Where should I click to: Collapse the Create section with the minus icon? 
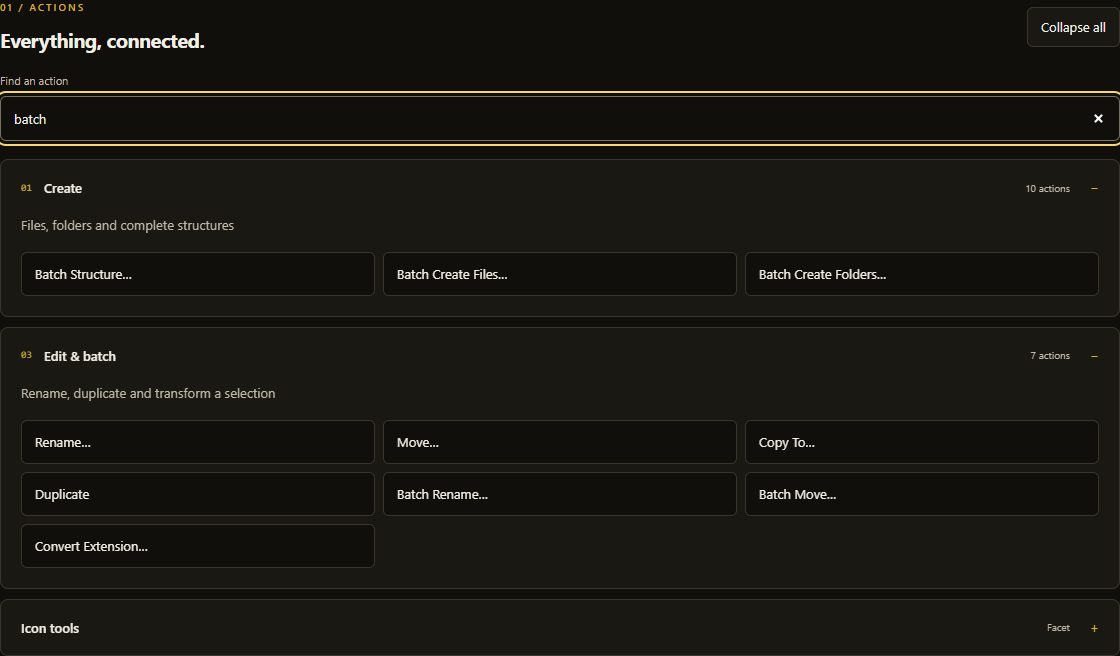pyautogui.click(x=1094, y=189)
